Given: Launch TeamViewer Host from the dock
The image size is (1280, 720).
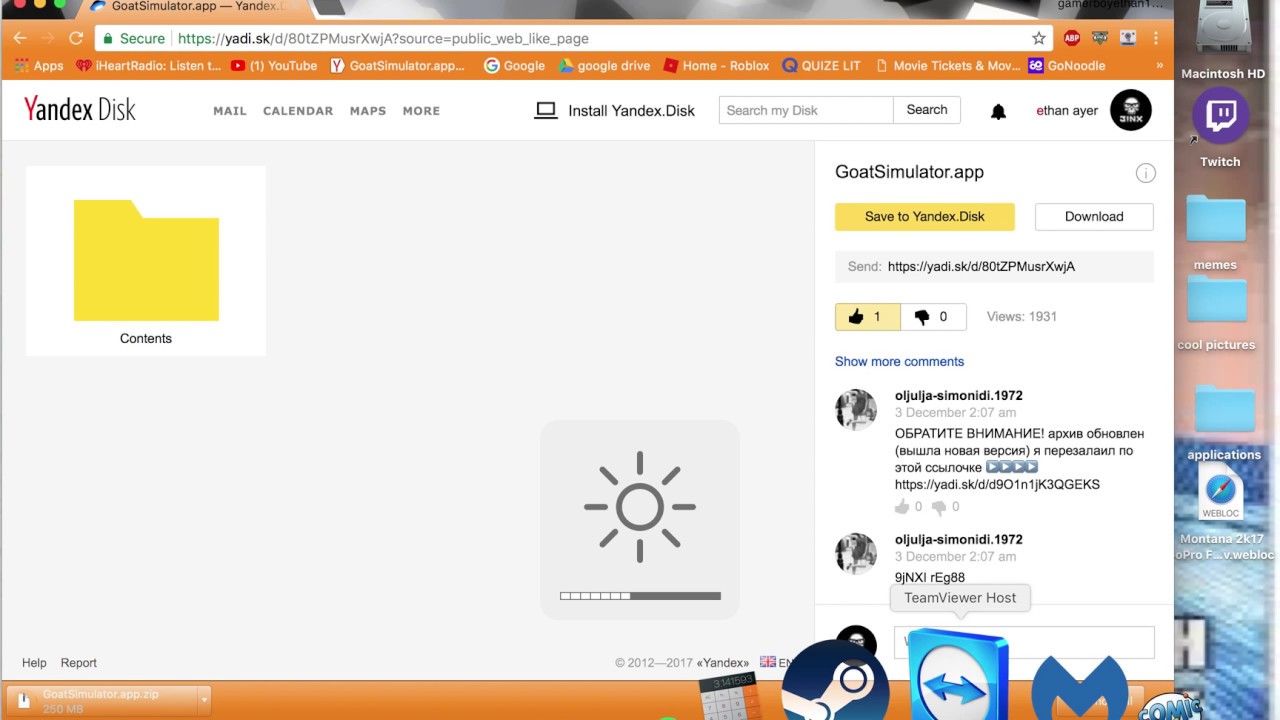Looking at the screenshot, I should coord(959,675).
